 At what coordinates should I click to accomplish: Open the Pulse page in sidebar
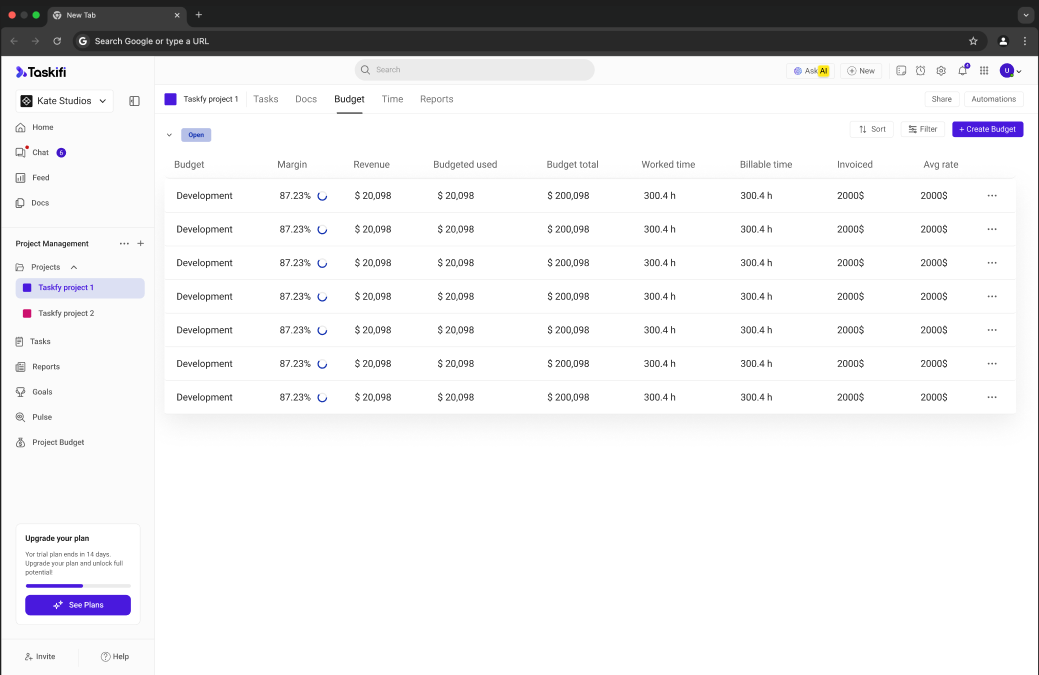click(x=42, y=417)
